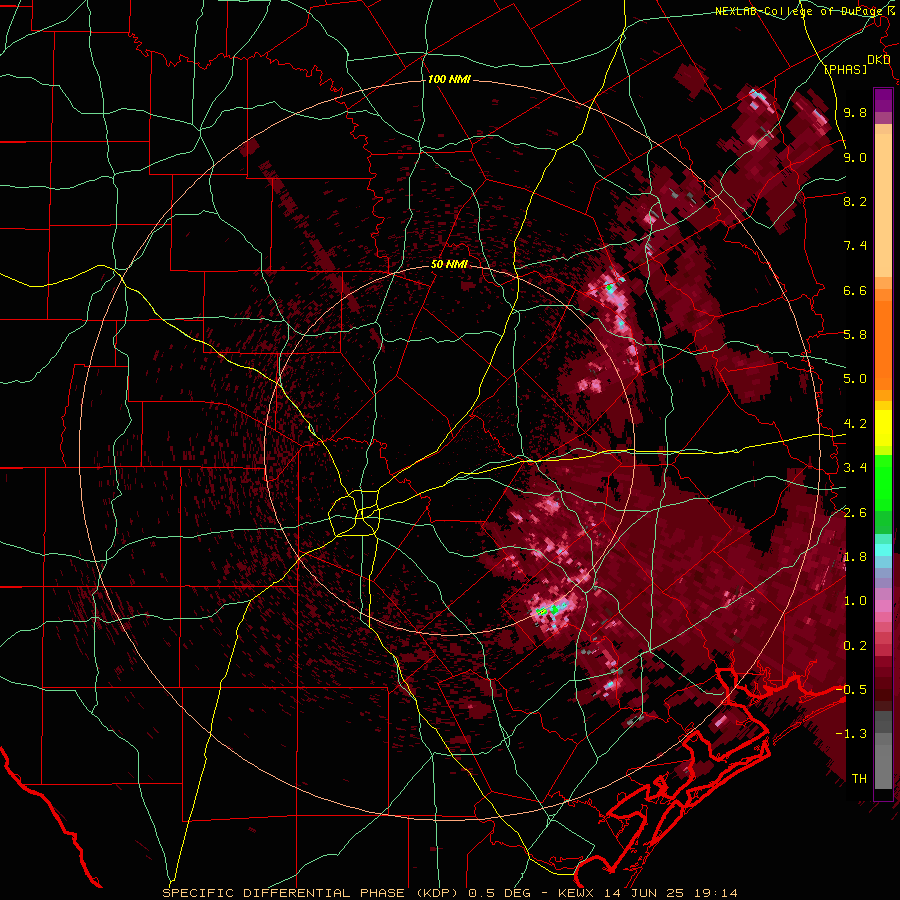Click the yellow-green high-KDP storm core on the map
Image resolution: width=900 pixels, height=900 pixels.
[541, 612]
